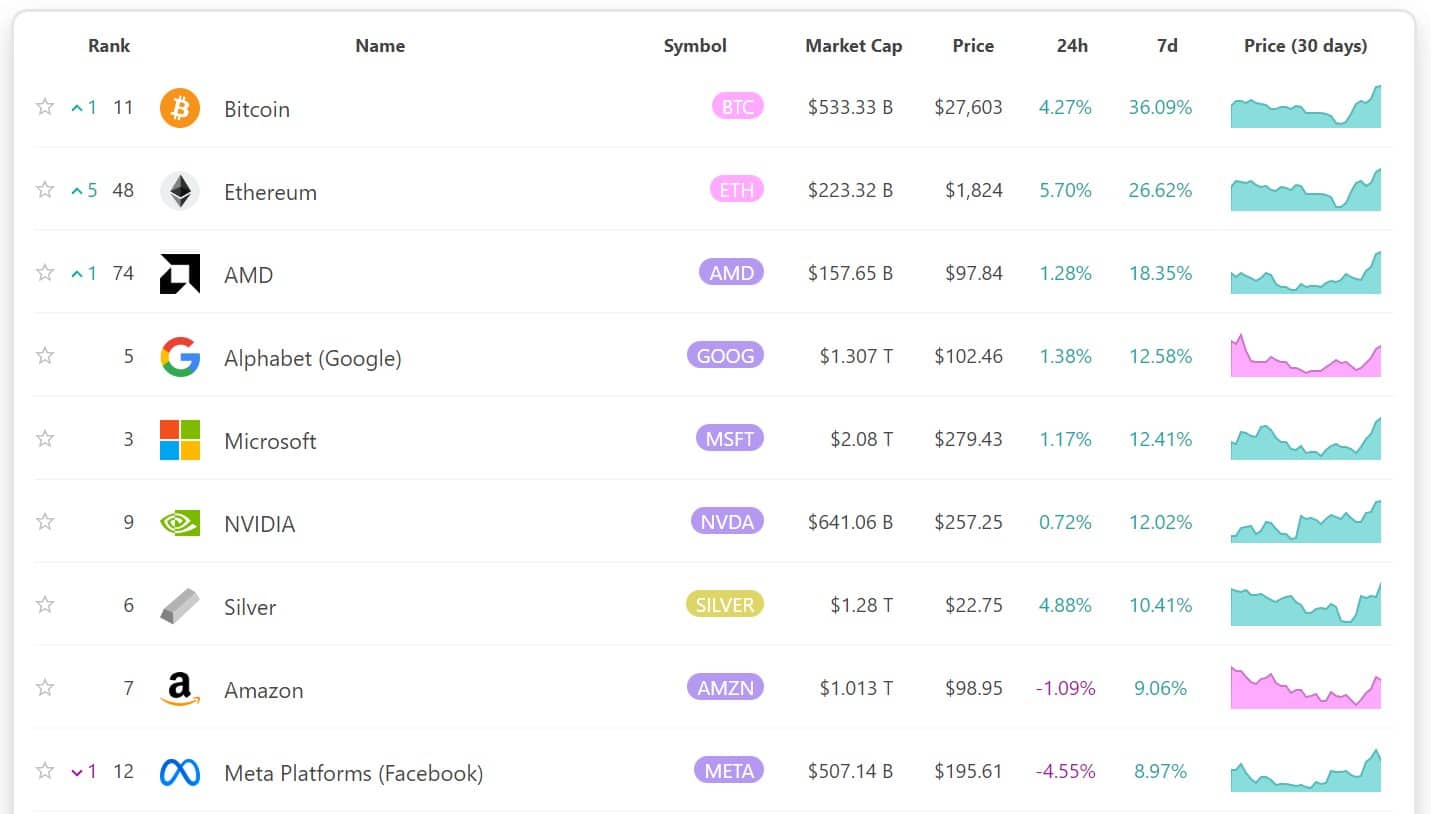This screenshot has width=1431, height=814.
Task: Sort table by Name column header
Action: click(x=380, y=46)
